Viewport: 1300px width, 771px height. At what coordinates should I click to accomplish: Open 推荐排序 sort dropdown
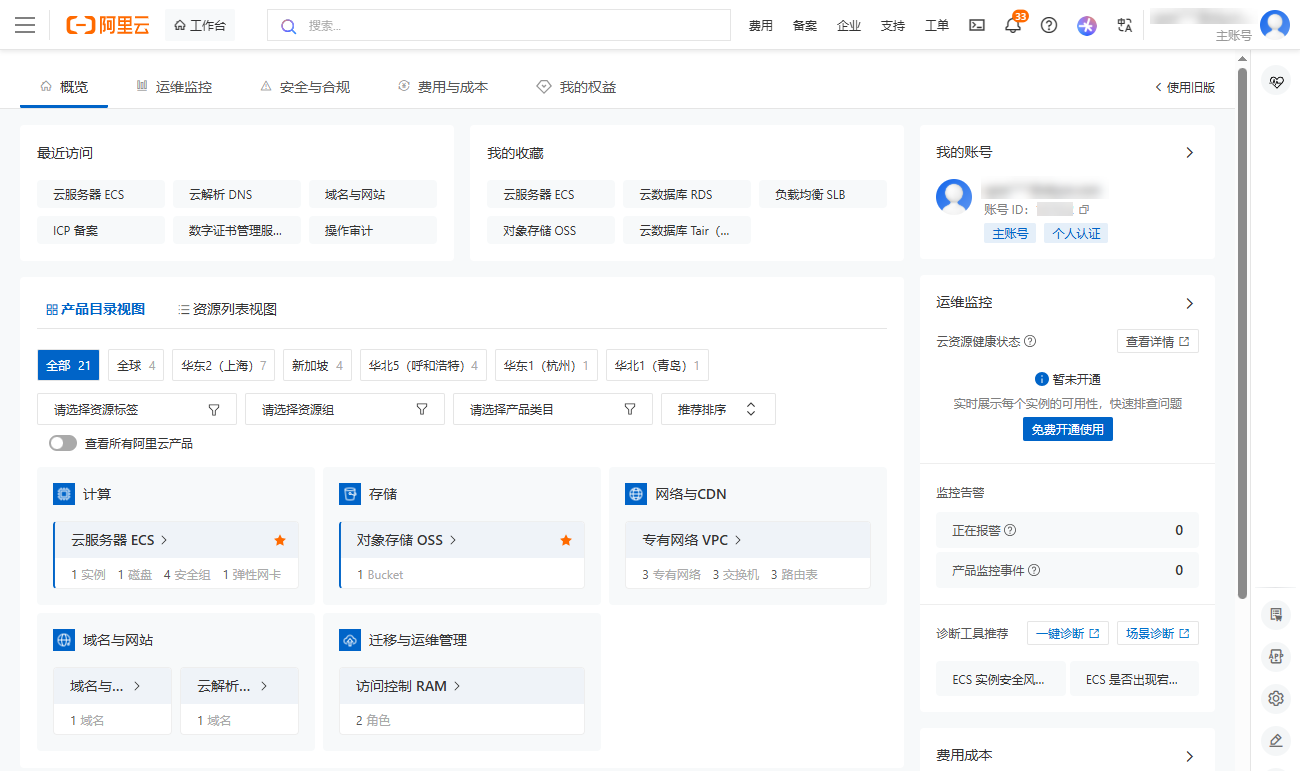(x=718, y=409)
